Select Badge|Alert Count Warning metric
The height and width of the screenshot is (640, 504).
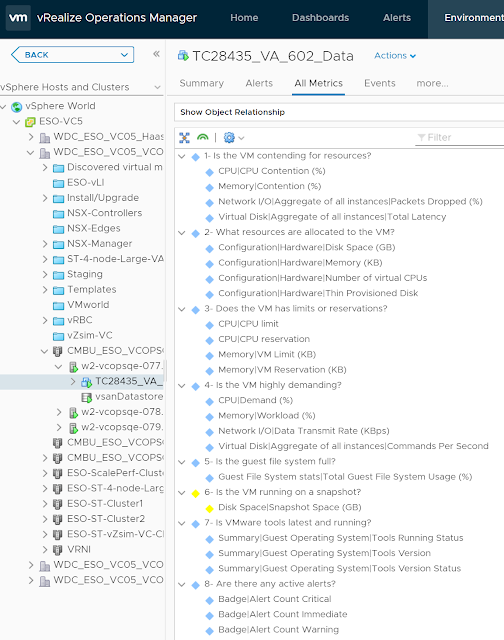[278, 630]
